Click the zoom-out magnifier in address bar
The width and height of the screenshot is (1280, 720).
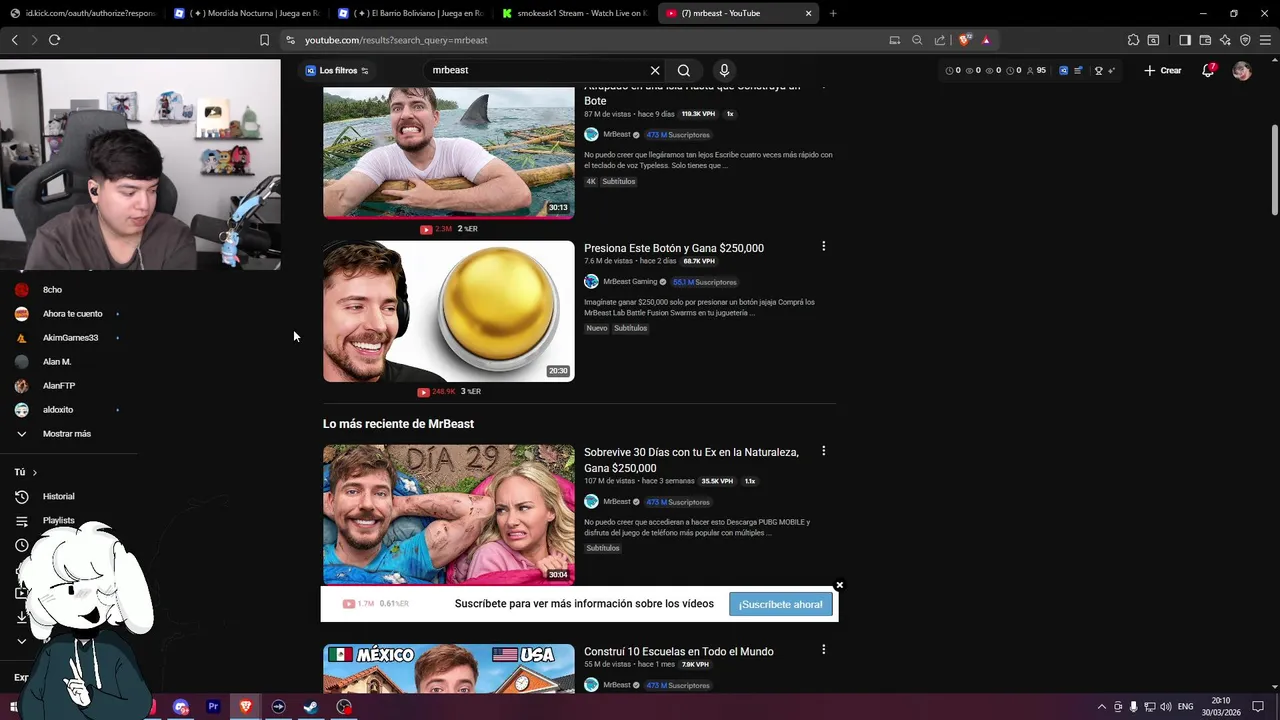tap(917, 40)
